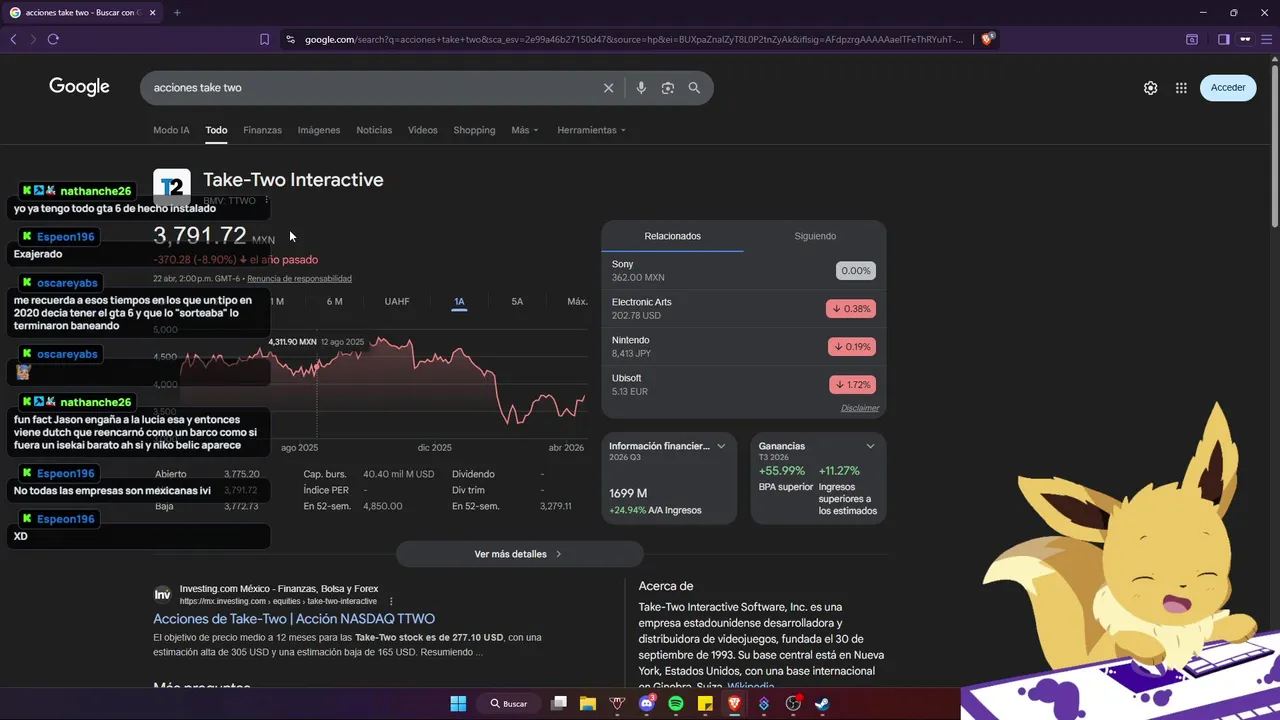Switch to the Modo IA tab
1280x720 pixels.
coord(171,130)
